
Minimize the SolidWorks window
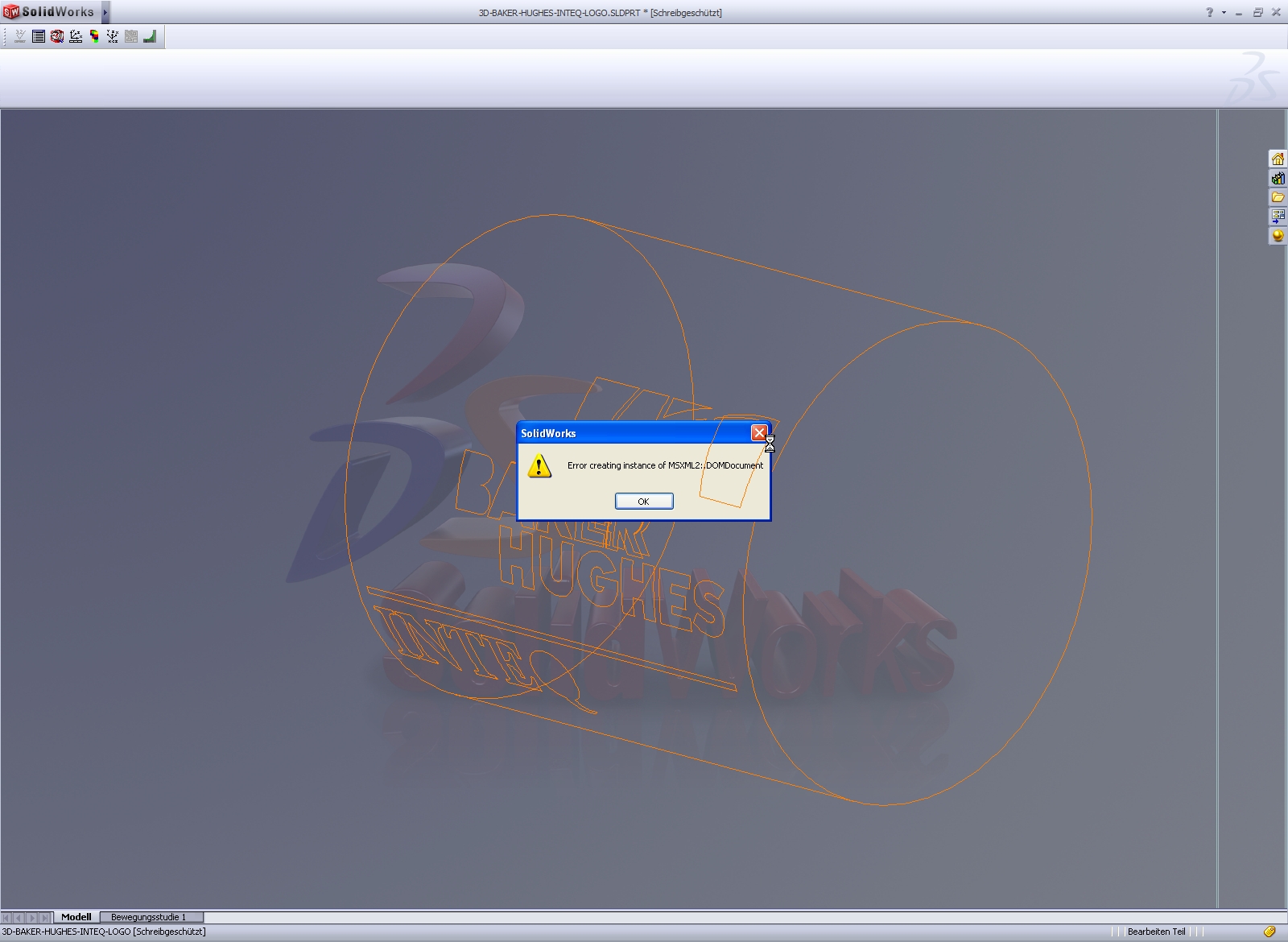tap(1239, 12)
